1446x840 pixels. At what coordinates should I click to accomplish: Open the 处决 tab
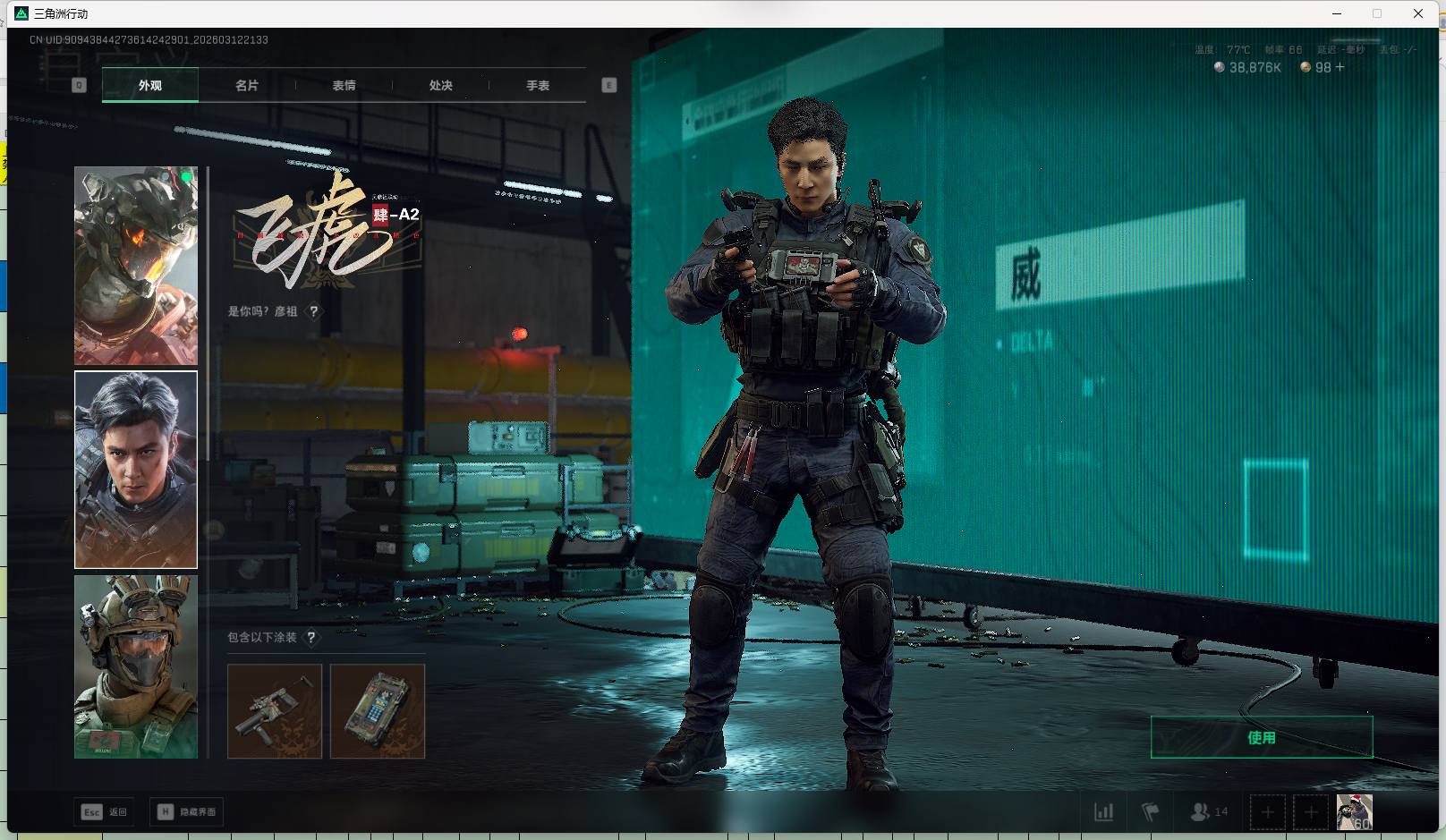440,86
